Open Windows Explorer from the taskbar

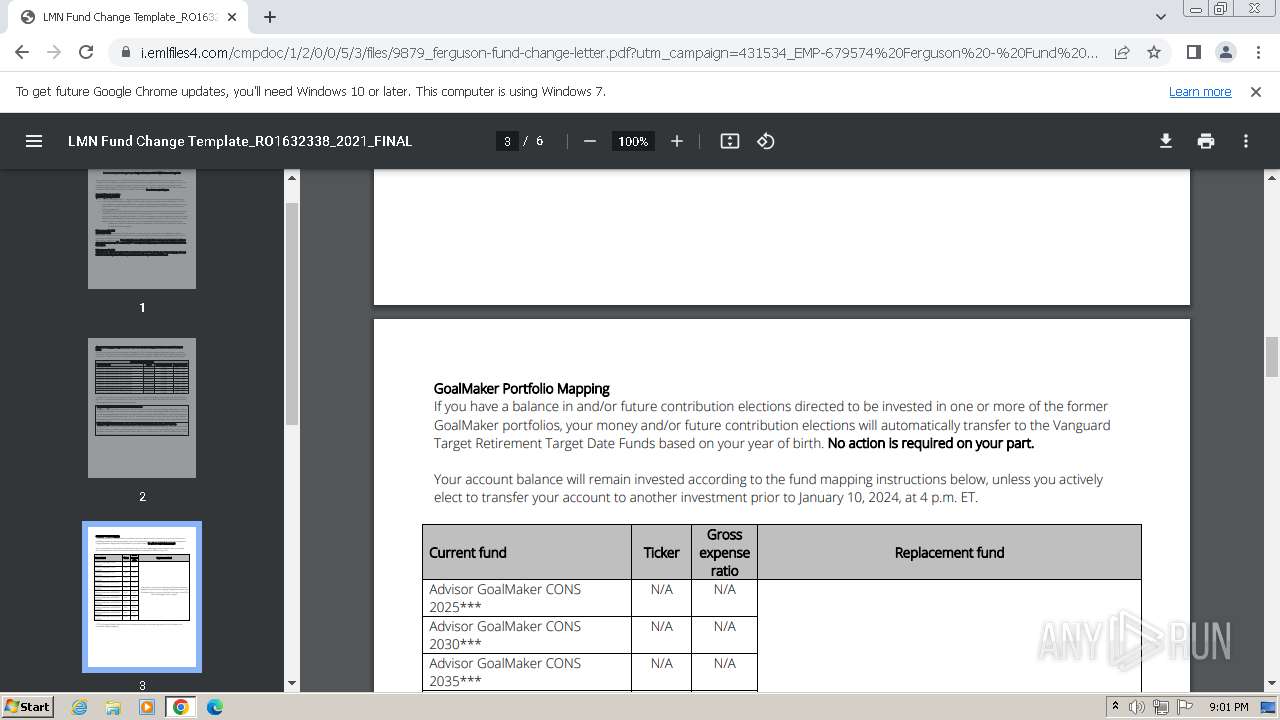[113, 707]
